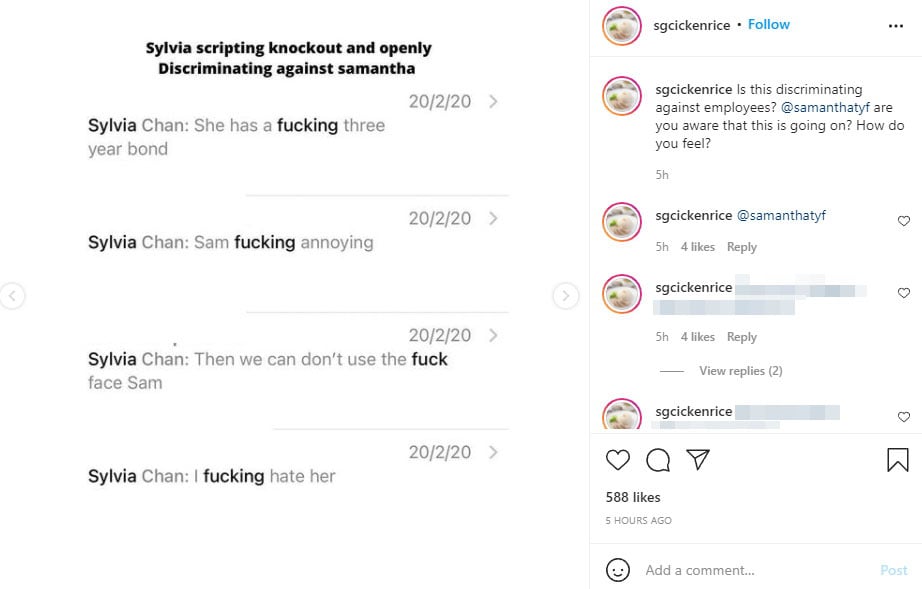Save post with bookmark icon
The height and width of the screenshot is (589, 922).
[897, 460]
